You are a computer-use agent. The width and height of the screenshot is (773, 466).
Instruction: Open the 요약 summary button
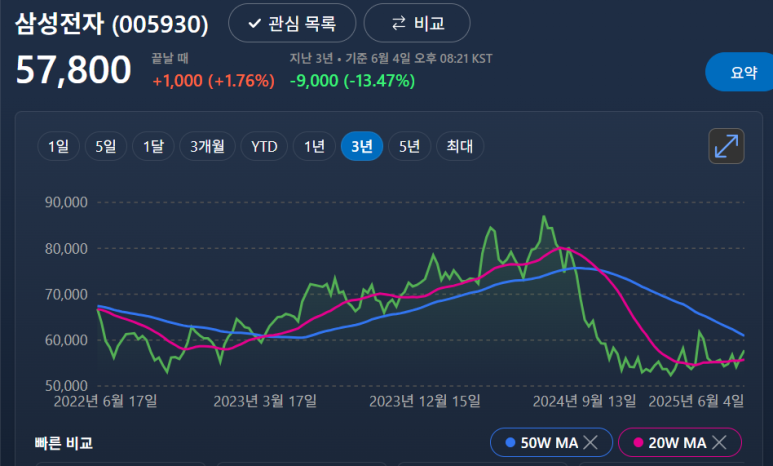pyautogui.click(x=739, y=72)
